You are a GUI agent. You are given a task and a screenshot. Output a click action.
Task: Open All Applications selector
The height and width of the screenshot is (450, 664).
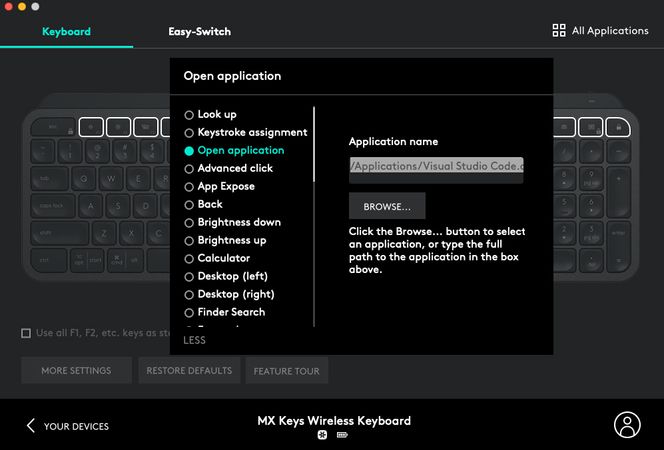600,30
